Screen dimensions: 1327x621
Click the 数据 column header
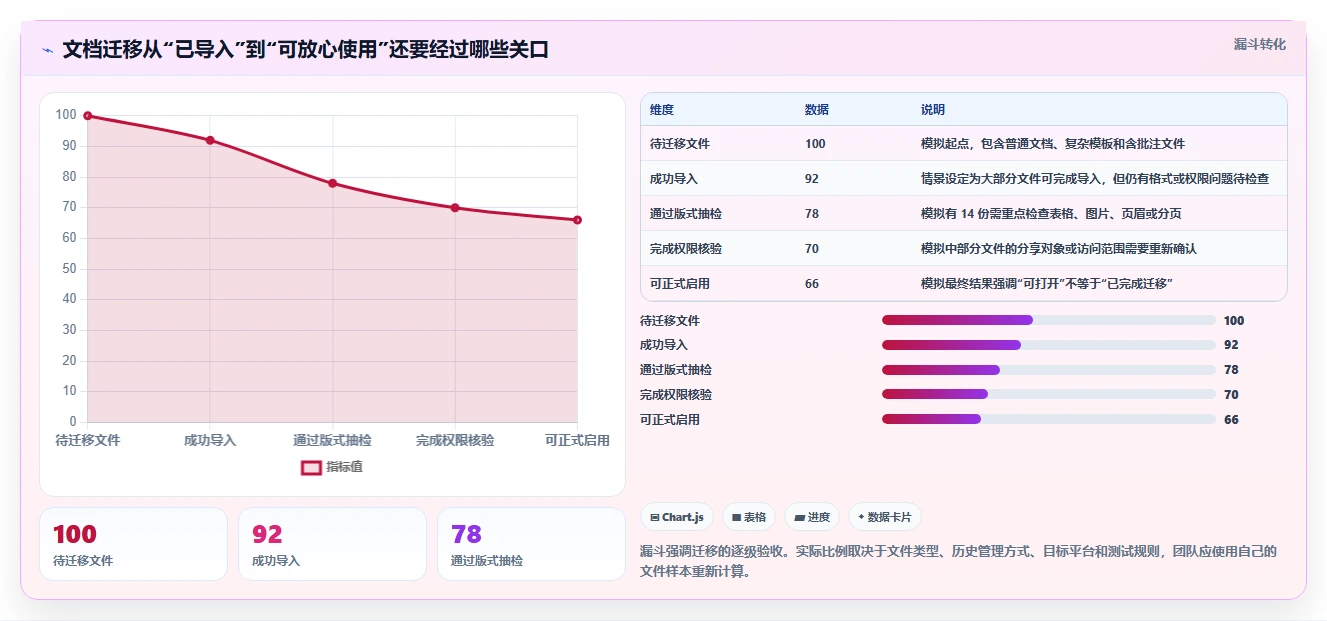(817, 109)
